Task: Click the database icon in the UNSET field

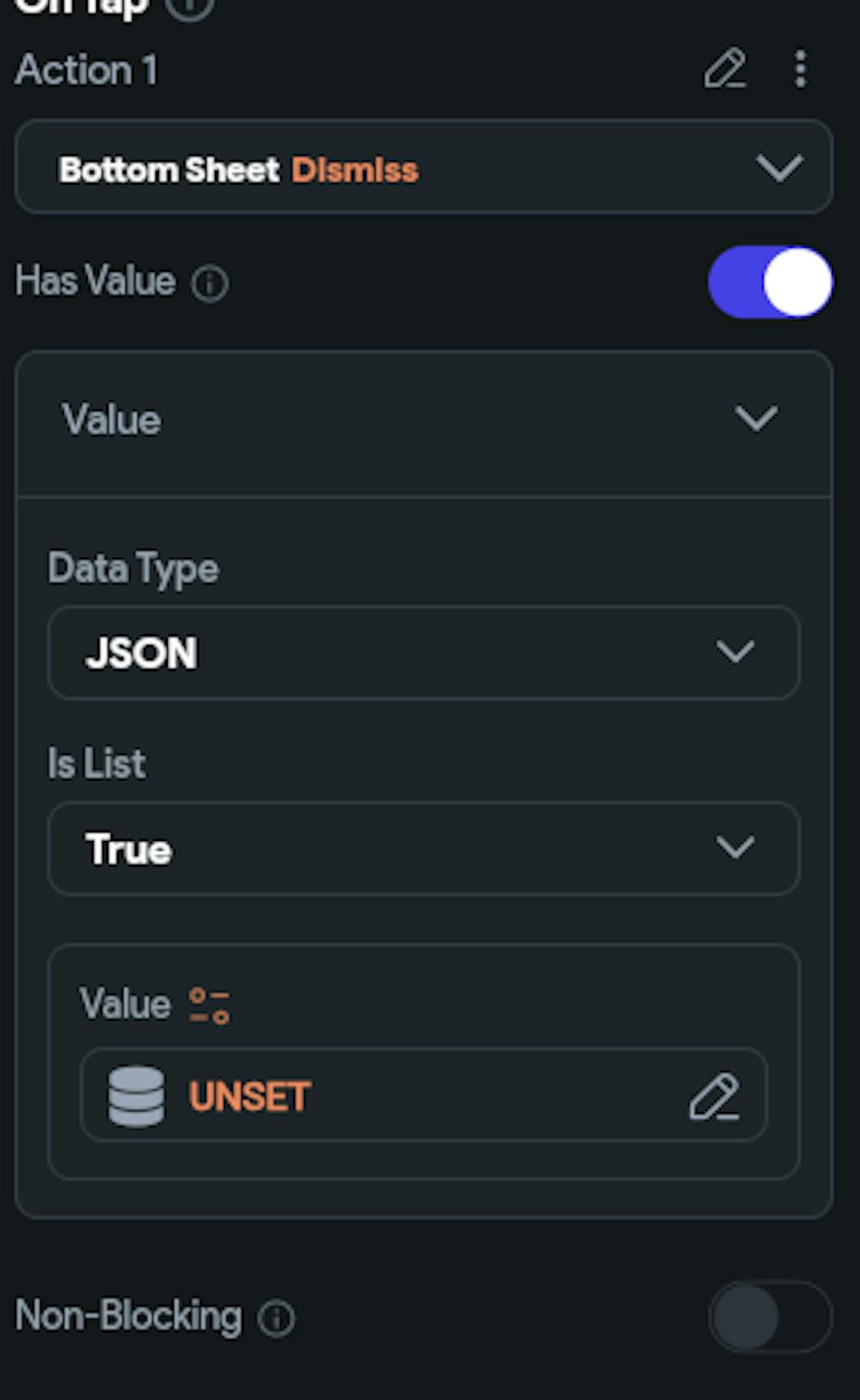Action: click(x=136, y=1096)
